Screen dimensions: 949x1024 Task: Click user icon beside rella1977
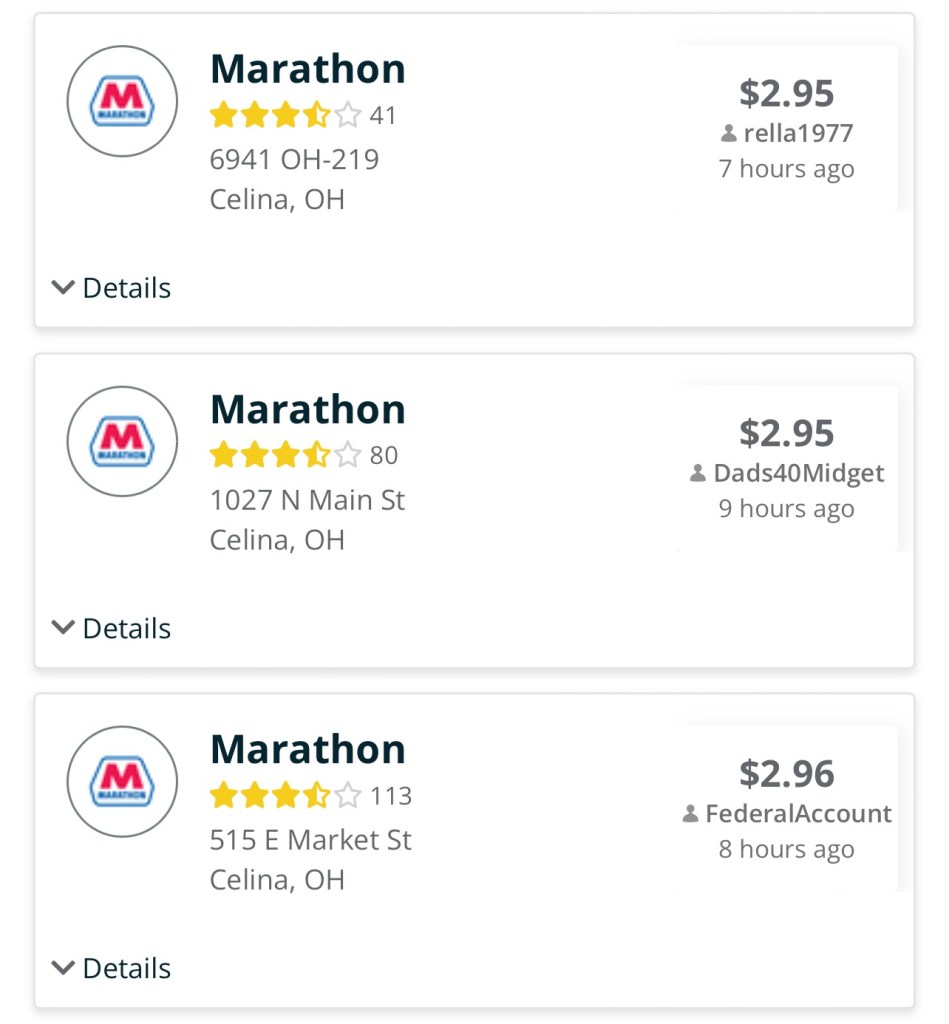tap(728, 134)
